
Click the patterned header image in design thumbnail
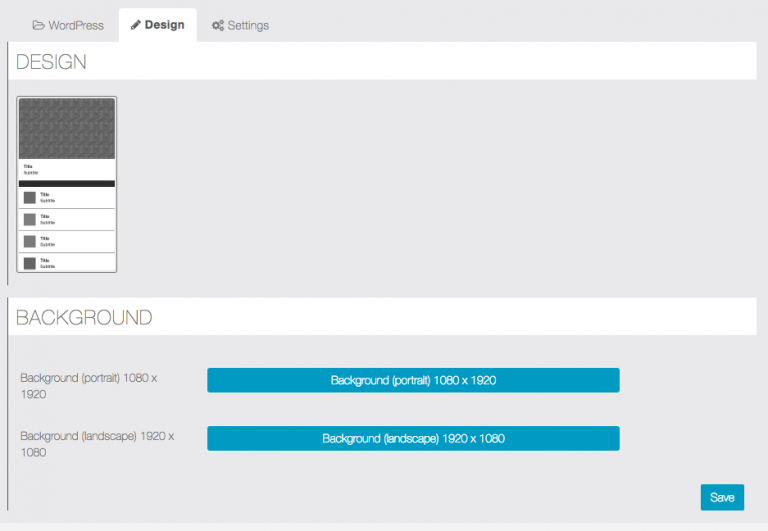(67, 128)
